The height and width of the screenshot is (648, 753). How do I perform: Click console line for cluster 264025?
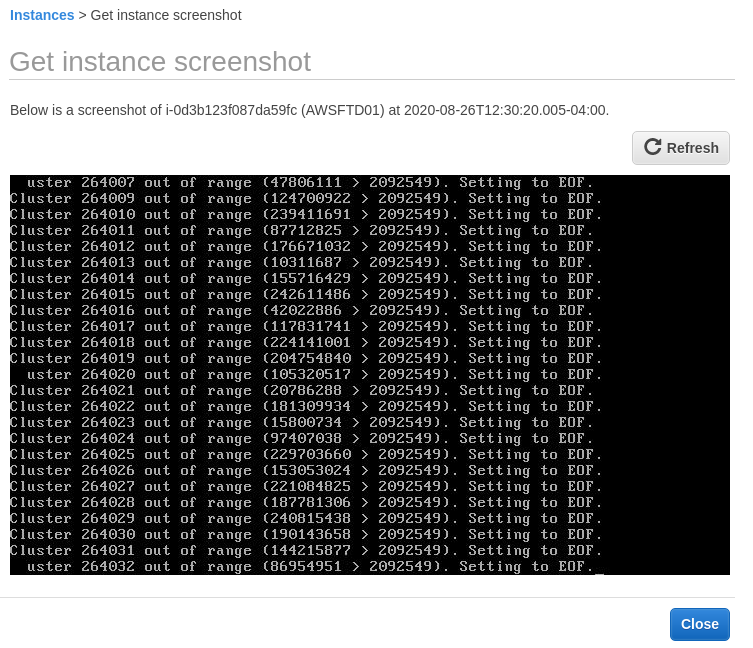[306, 454]
